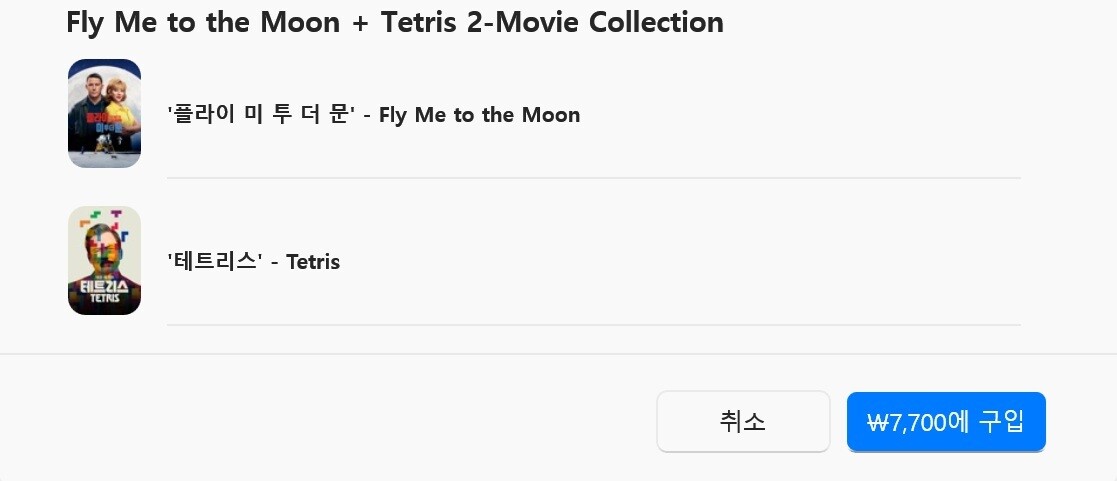The height and width of the screenshot is (481, 1117).
Task: Click the Korean text '플라이 미 투 더 문'
Action: 262,115
